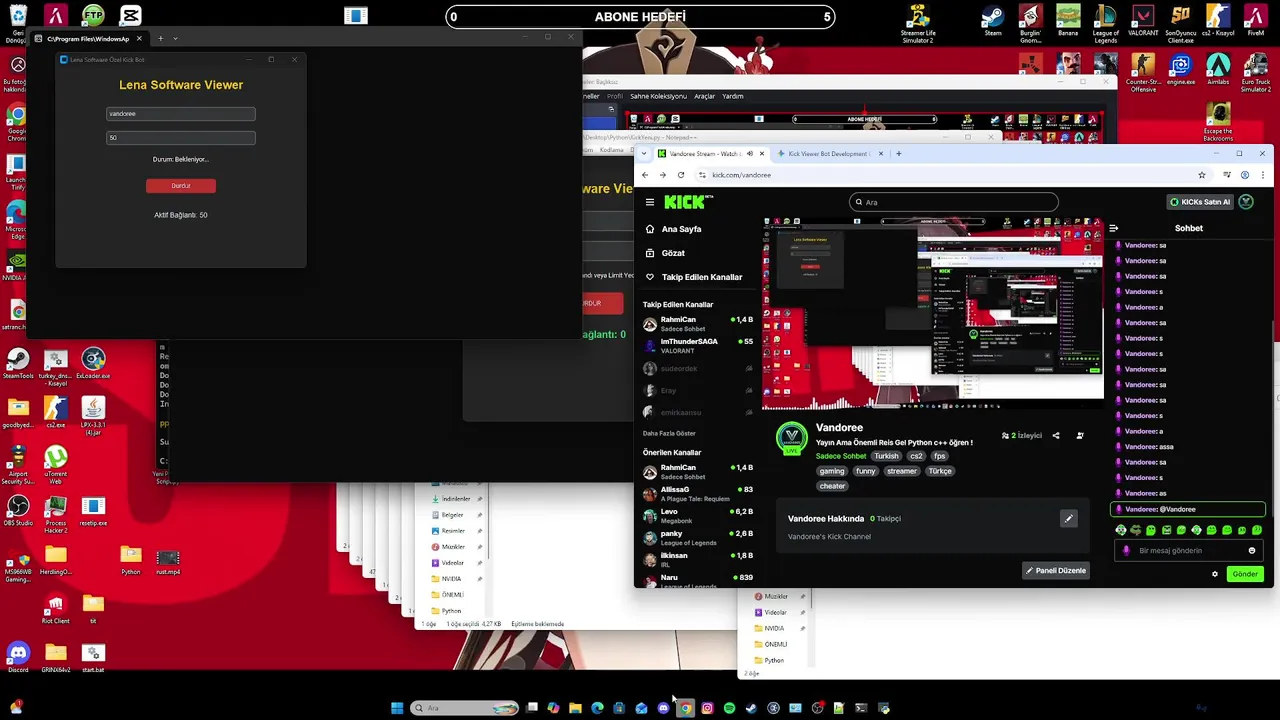Switch to 'Kick Viewer Bot Development' browser tab
This screenshot has width=1280, height=720.
point(828,154)
